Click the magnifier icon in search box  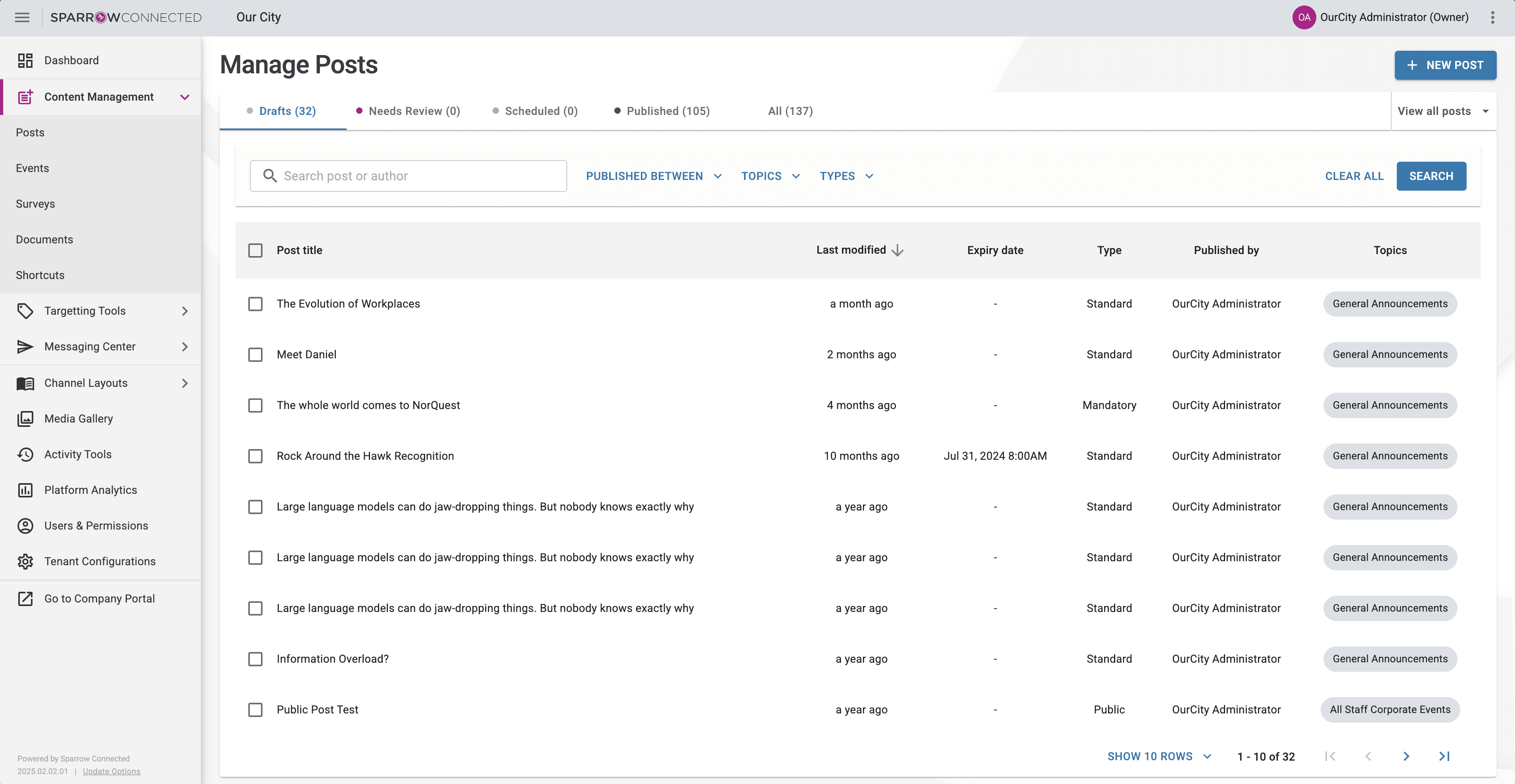270,176
